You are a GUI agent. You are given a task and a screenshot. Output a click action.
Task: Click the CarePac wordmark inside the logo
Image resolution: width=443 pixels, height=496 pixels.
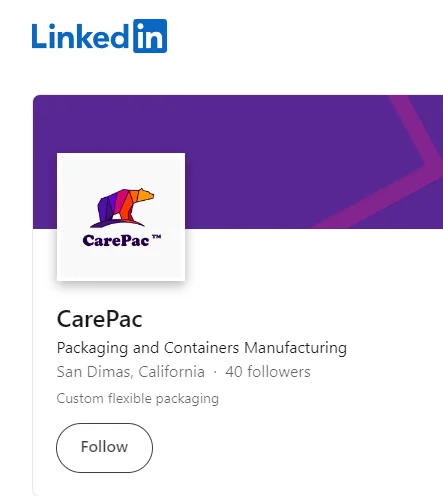[x=116, y=241]
